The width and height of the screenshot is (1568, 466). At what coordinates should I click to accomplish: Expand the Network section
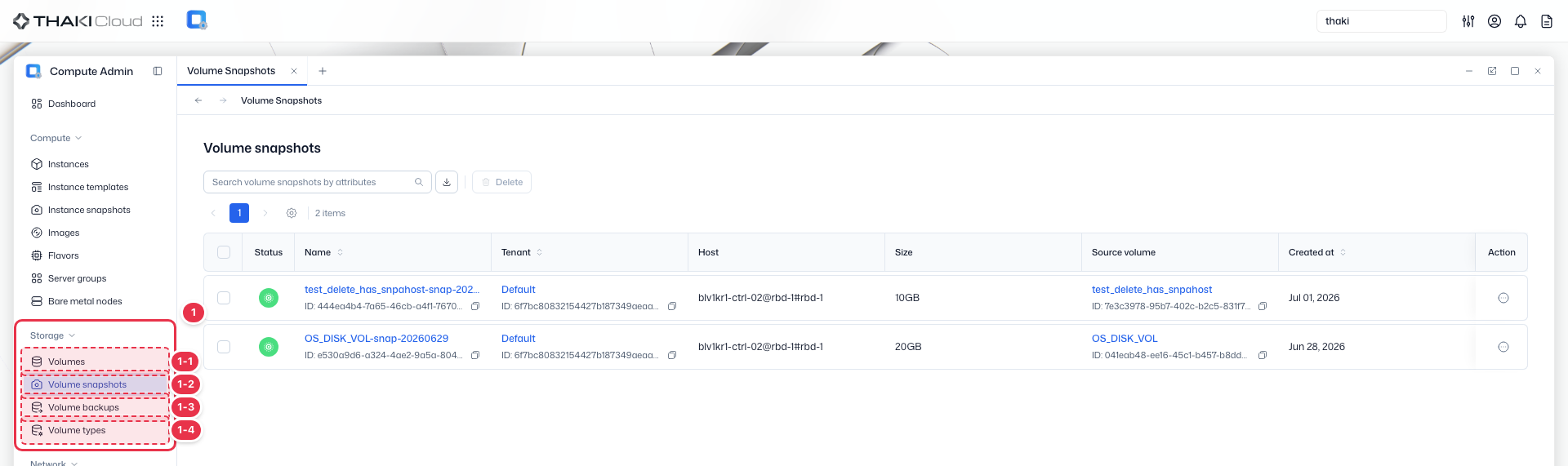(x=54, y=463)
